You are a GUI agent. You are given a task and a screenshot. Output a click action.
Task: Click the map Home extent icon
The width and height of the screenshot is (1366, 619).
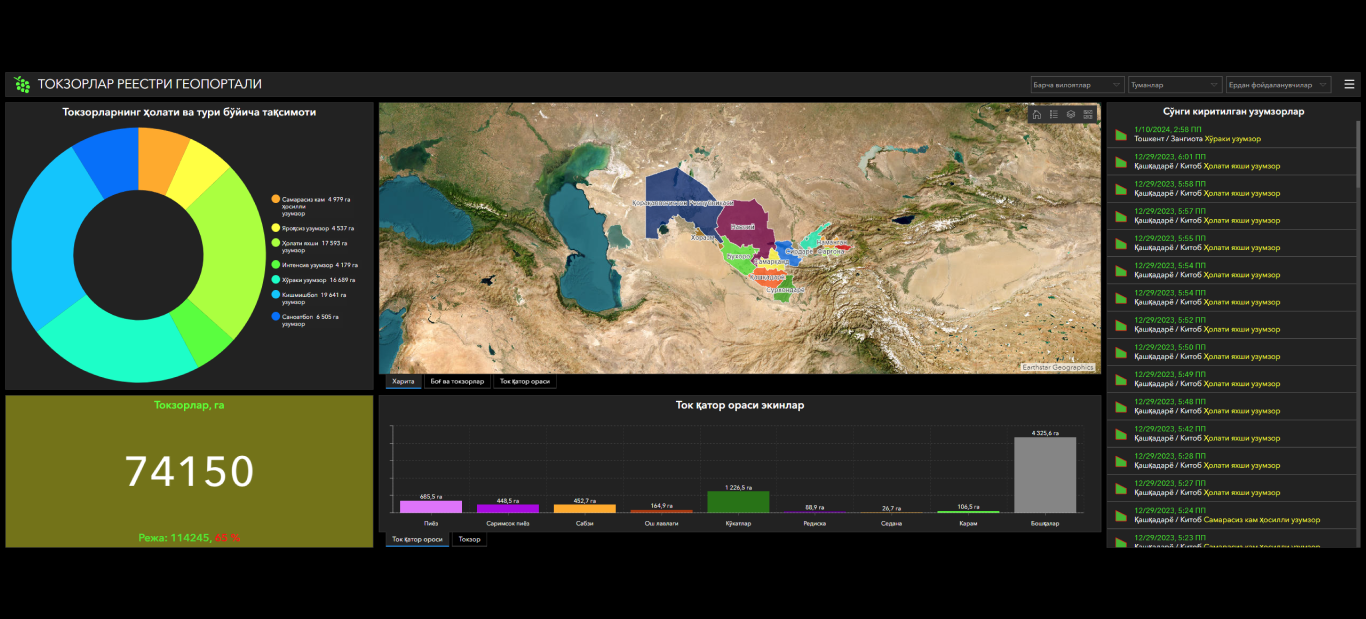[x=1037, y=115]
